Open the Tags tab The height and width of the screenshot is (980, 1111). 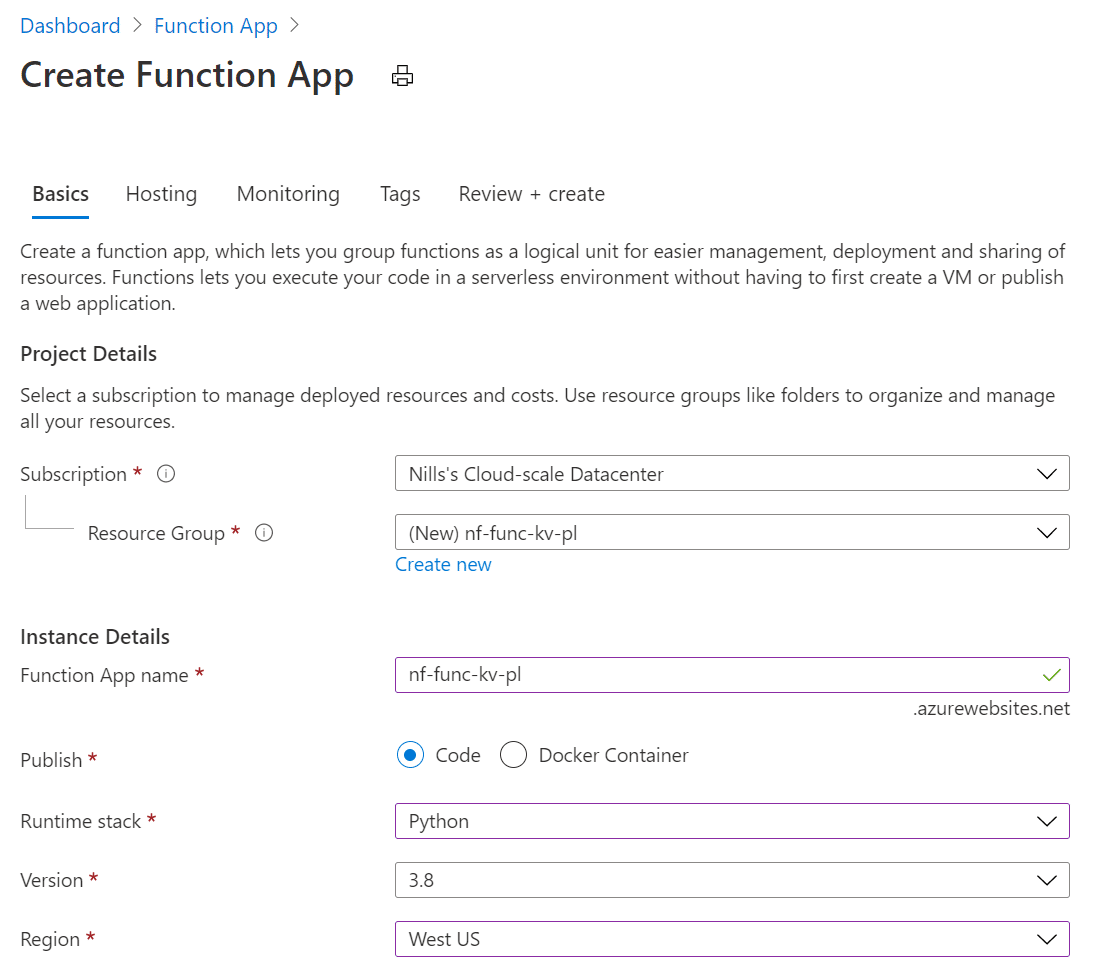399,193
